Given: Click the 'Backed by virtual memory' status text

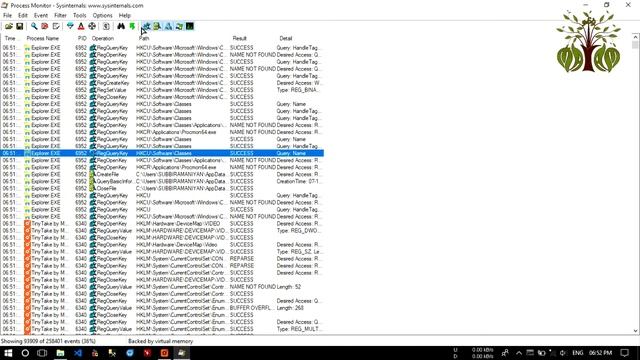Looking at the screenshot, I should click(x=160, y=341).
